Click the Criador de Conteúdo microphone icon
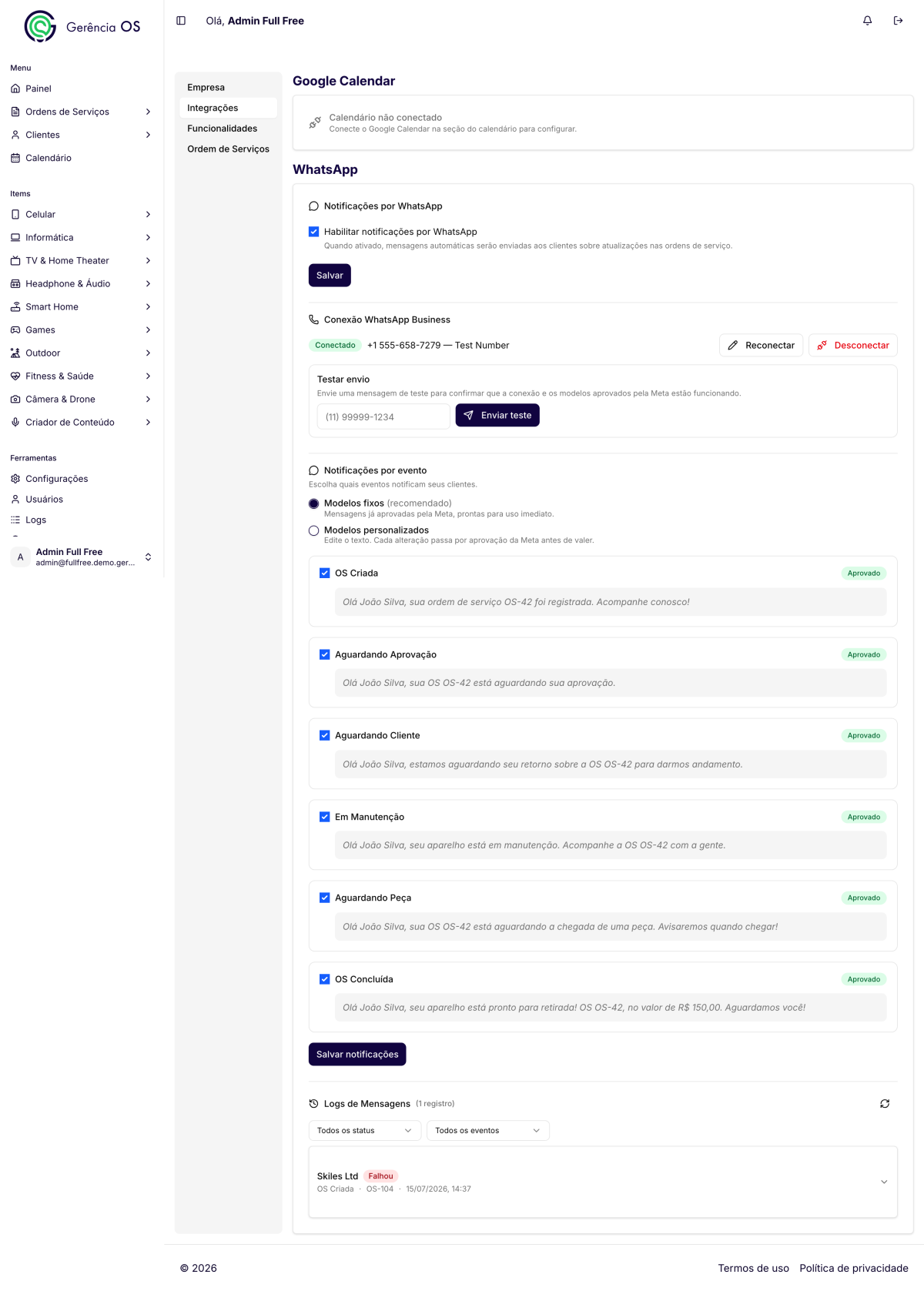 15,422
